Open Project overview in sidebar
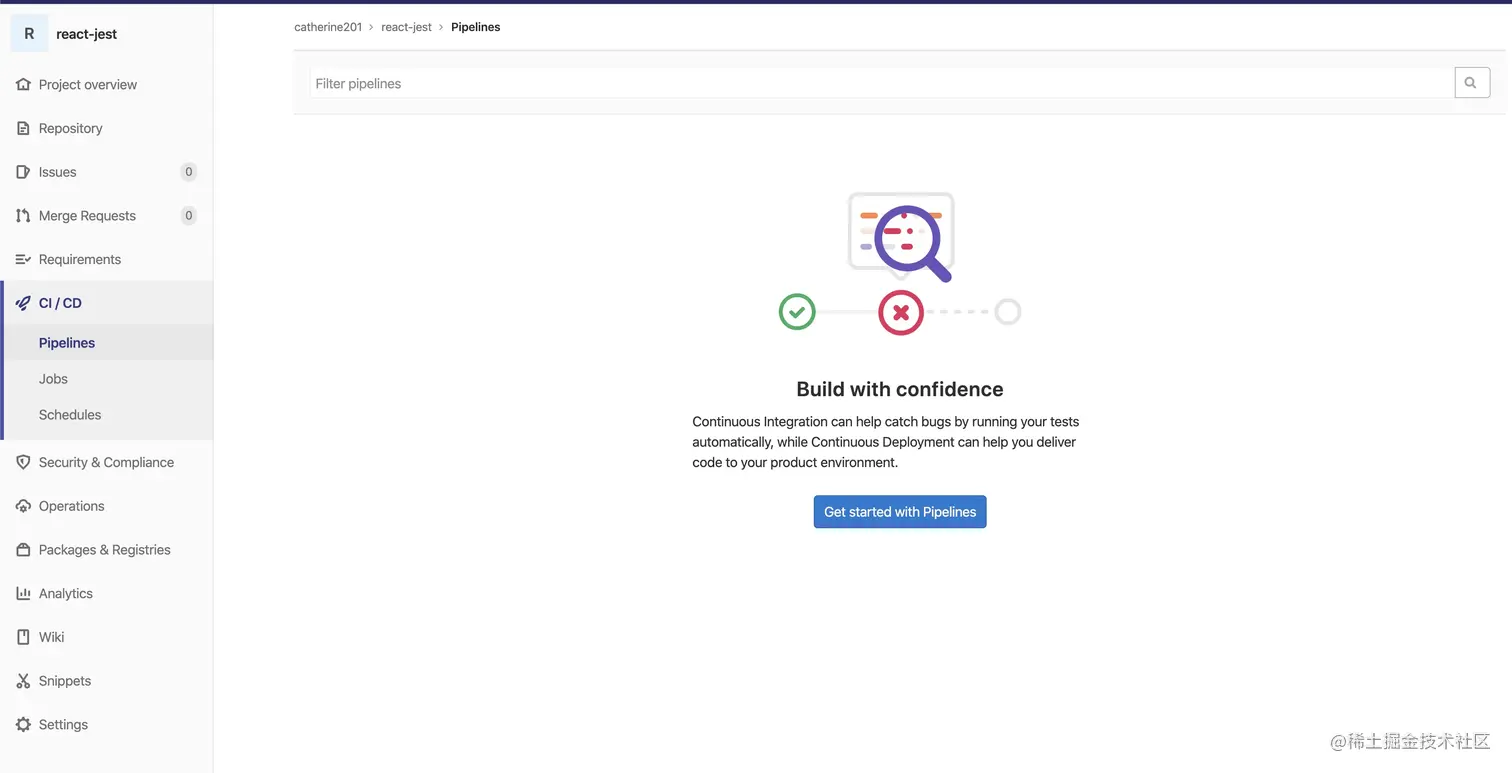The height and width of the screenshot is (773, 1512). [88, 85]
